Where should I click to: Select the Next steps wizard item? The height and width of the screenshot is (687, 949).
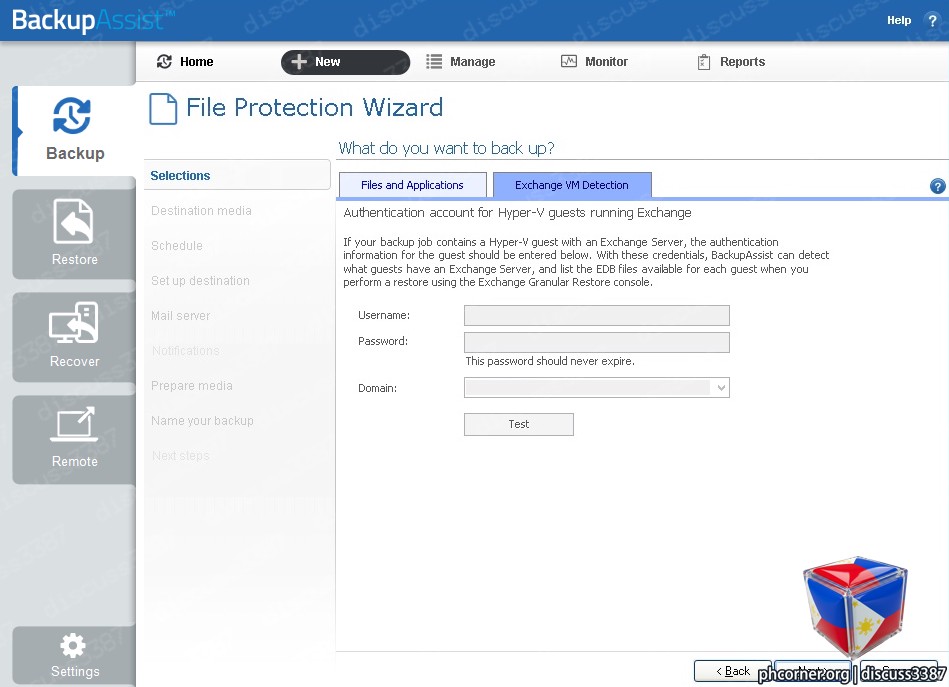point(181,455)
